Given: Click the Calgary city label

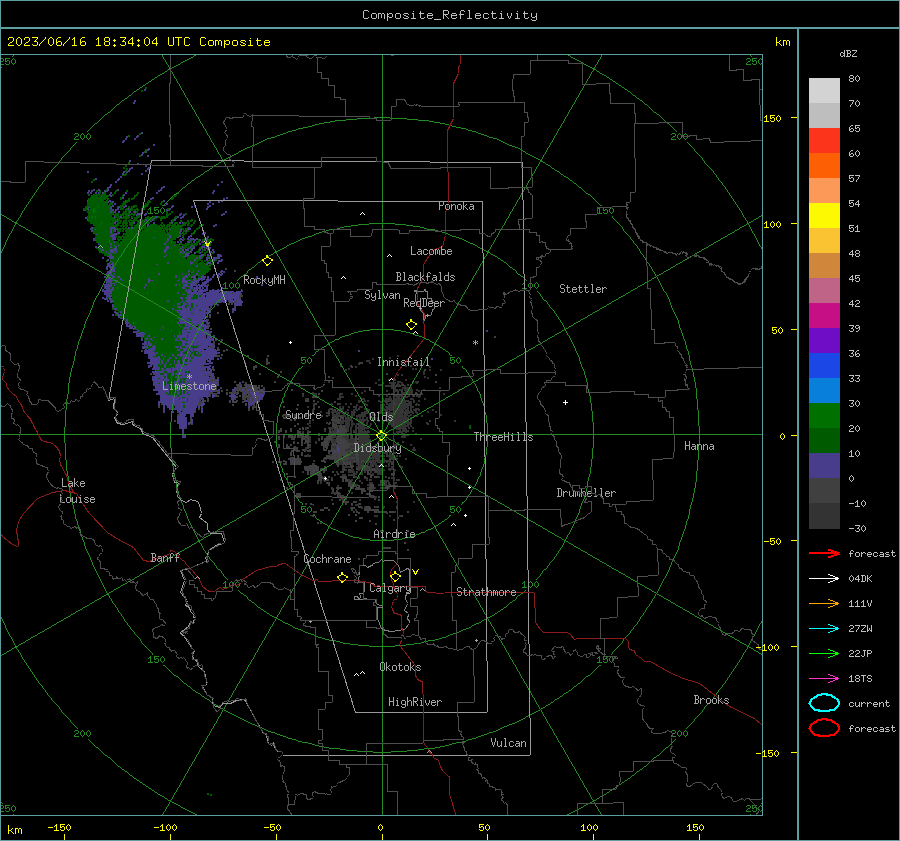Looking at the screenshot, I should pos(390,588).
